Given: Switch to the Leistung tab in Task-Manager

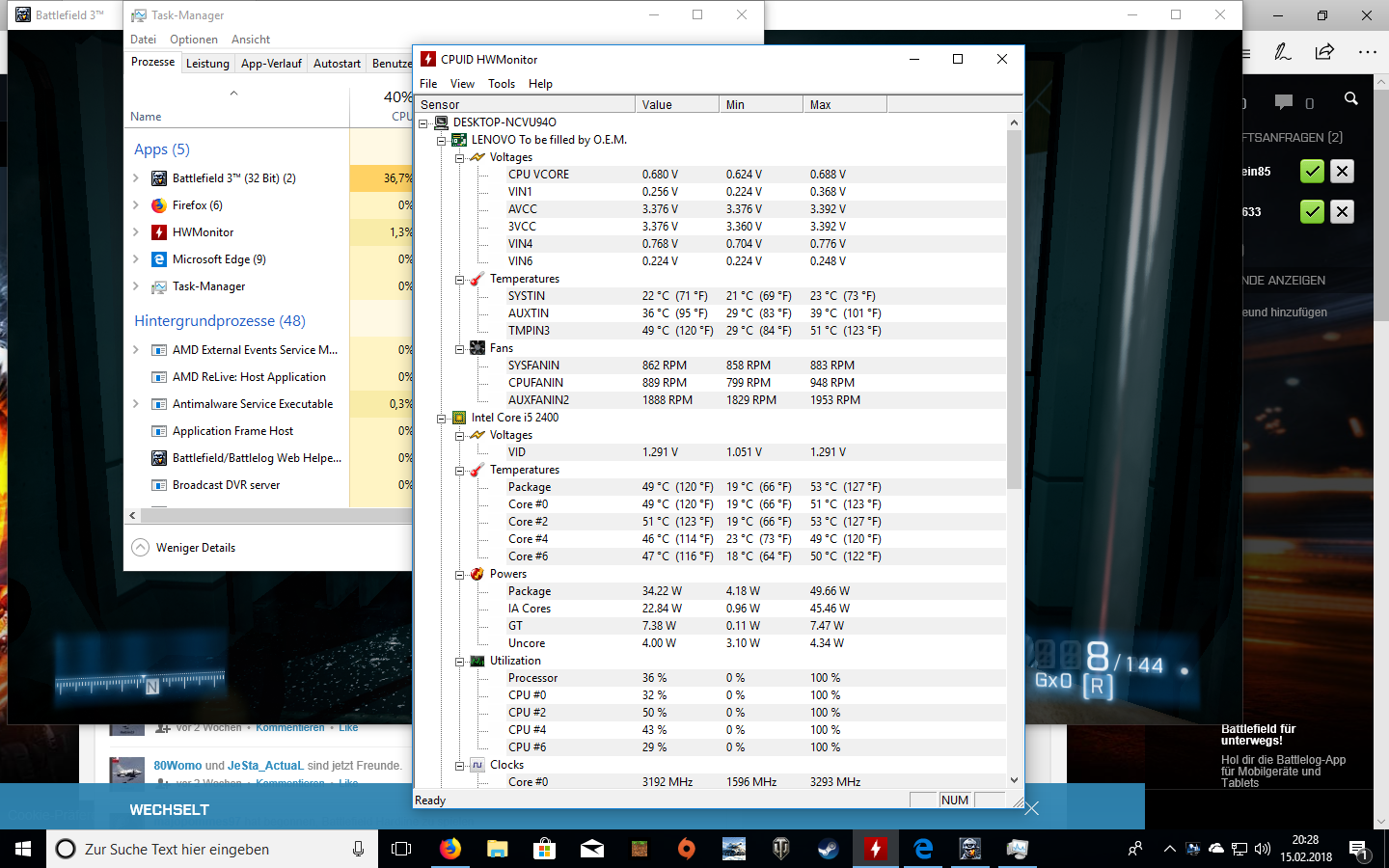Looking at the screenshot, I should (x=207, y=64).
